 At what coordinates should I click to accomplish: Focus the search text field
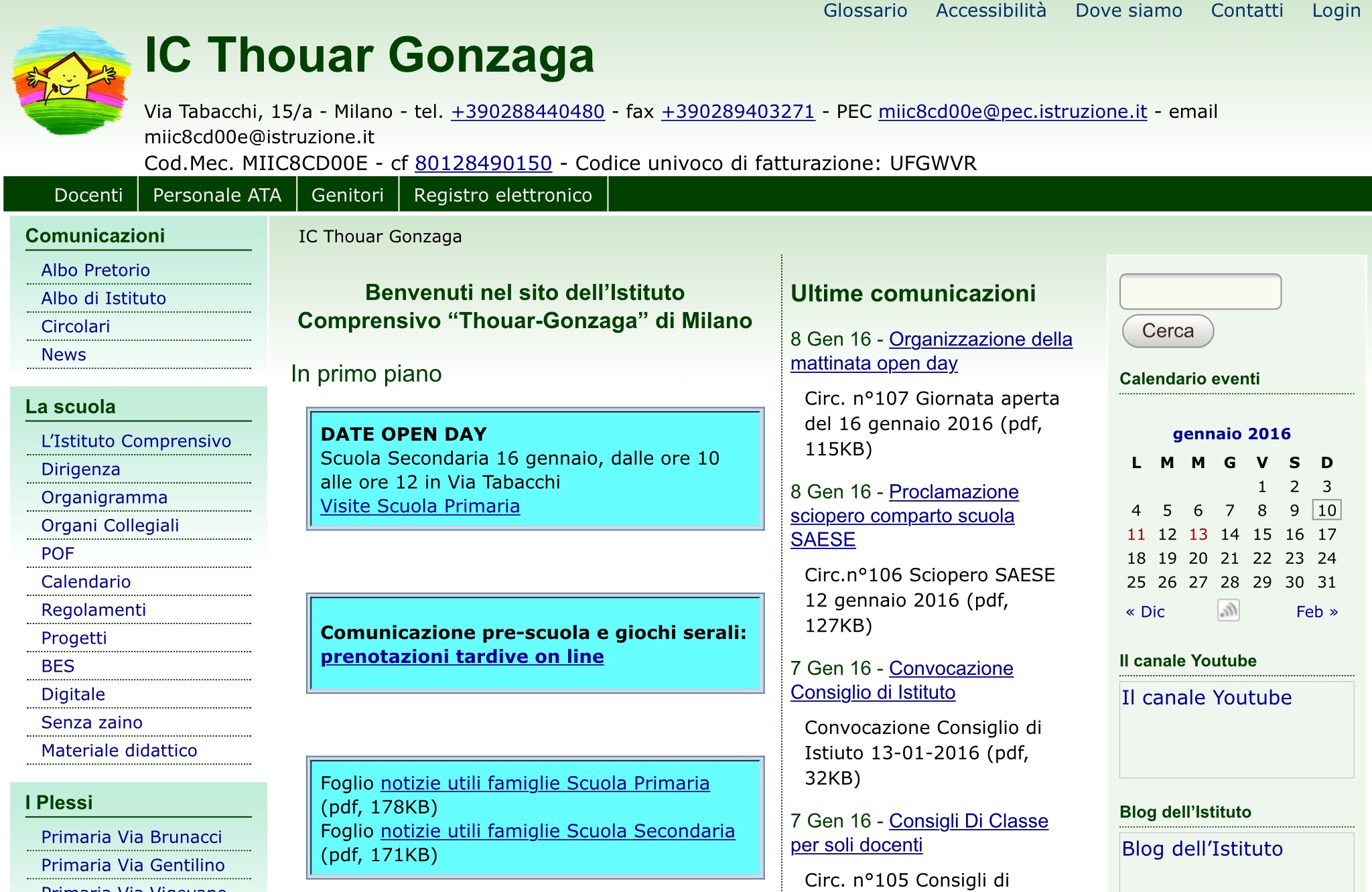coord(1200,291)
